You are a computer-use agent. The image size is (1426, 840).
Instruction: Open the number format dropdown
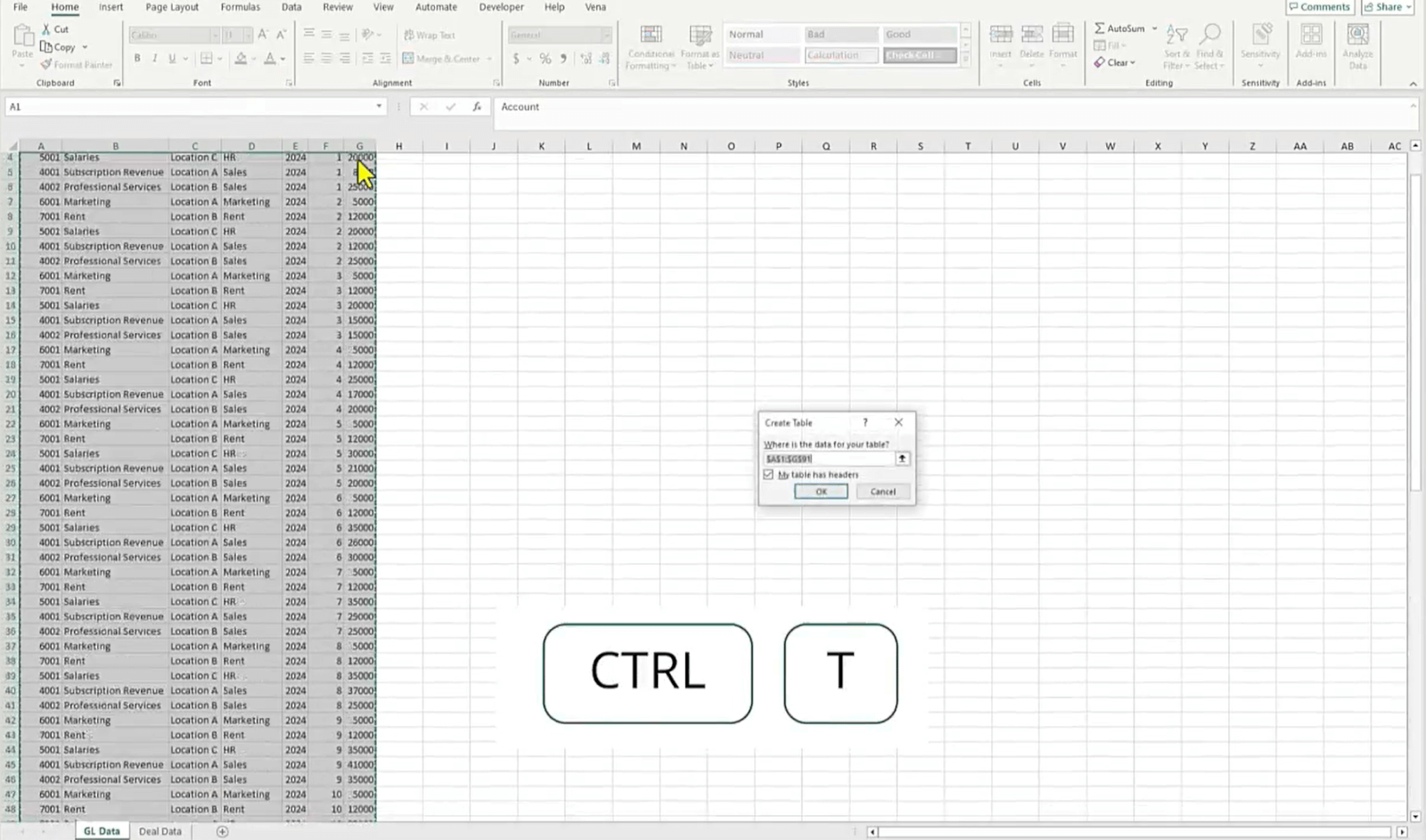point(608,35)
